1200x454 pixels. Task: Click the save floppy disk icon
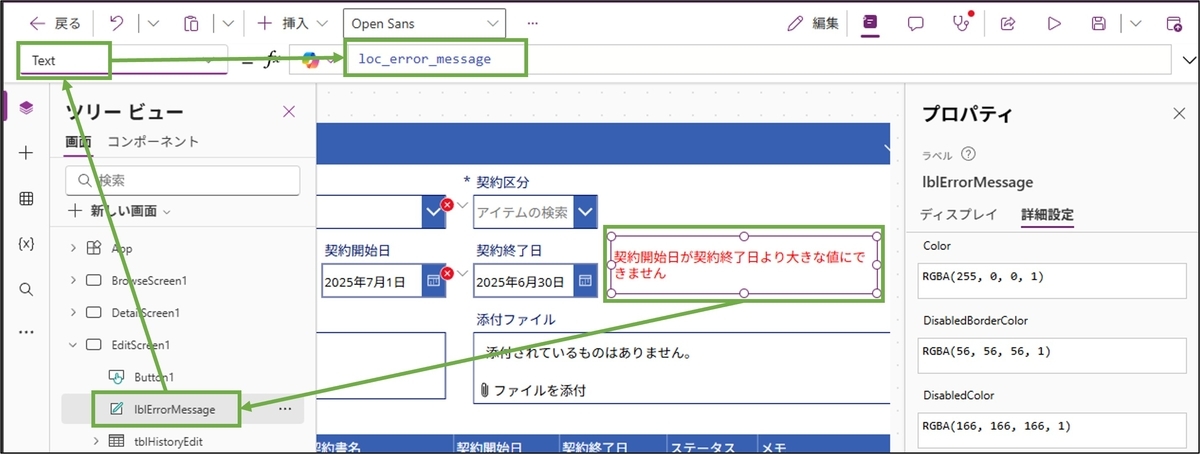coord(1099,22)
